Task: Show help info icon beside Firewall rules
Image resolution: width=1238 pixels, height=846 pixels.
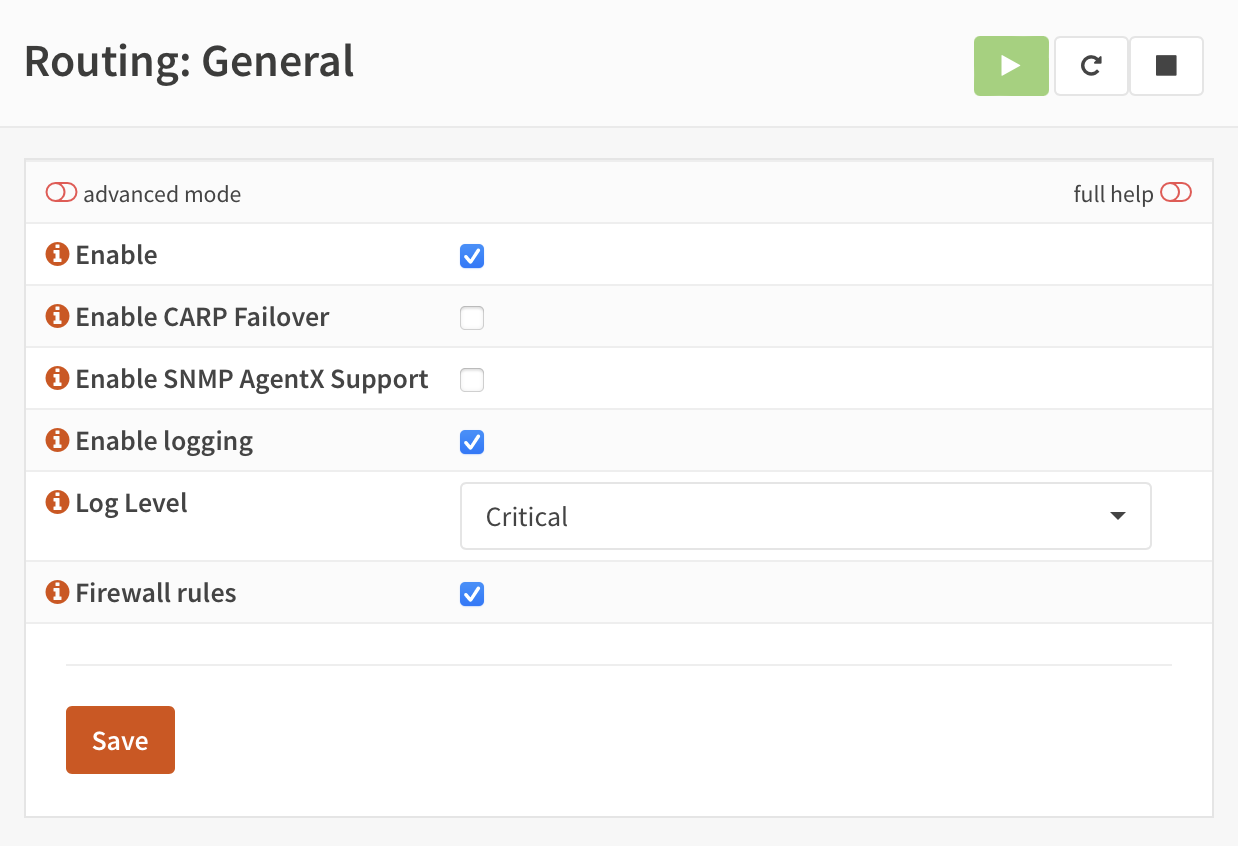Action: [57, 592]
